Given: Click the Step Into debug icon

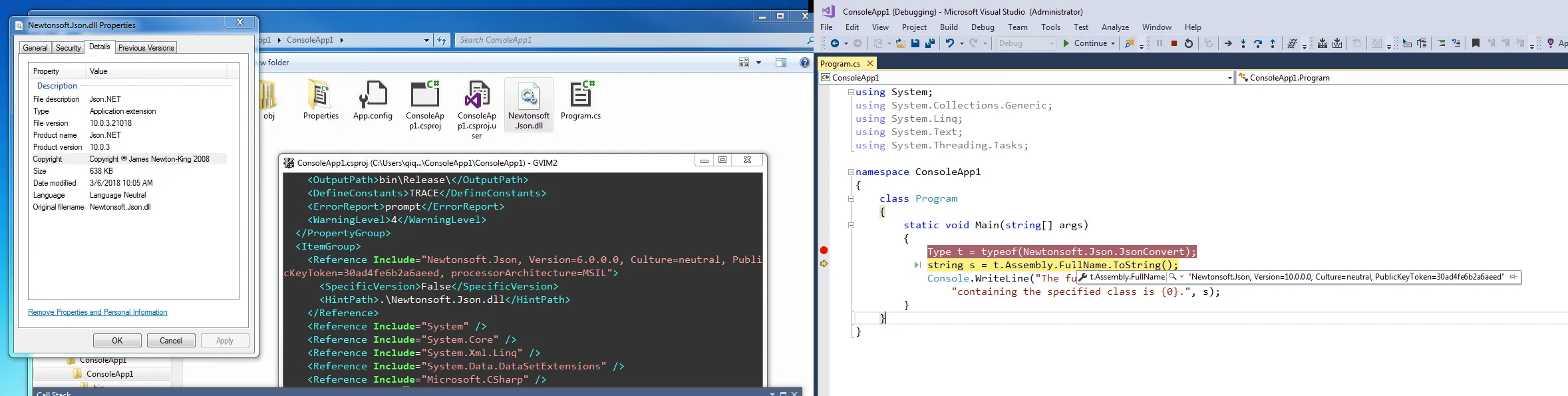Looking at the screenshot, I should point(1243,43).
